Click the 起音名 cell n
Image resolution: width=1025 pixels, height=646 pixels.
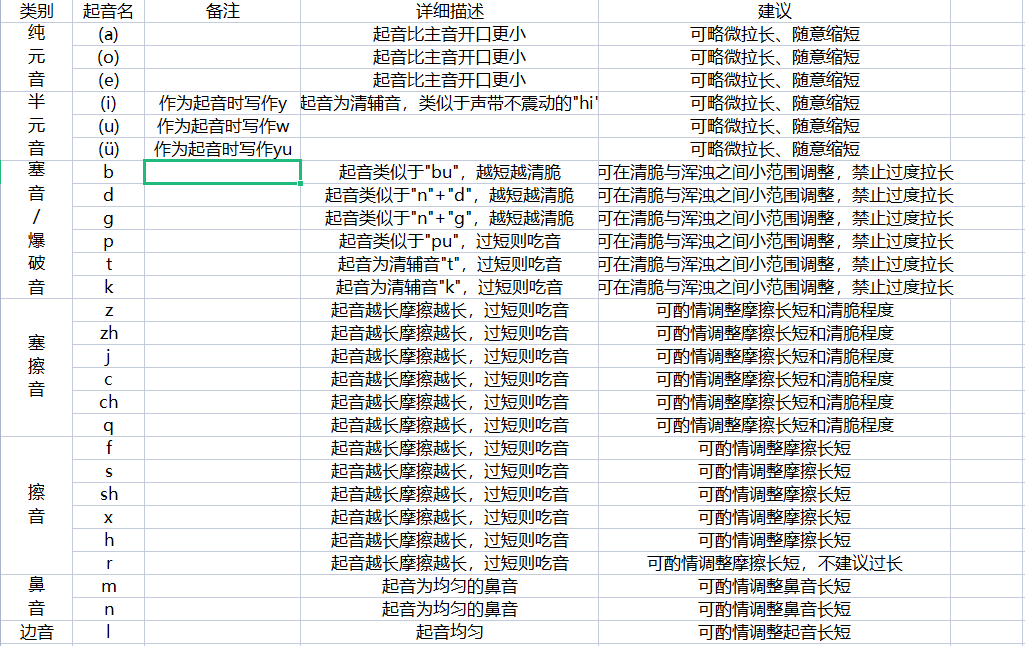pos(108,609)
